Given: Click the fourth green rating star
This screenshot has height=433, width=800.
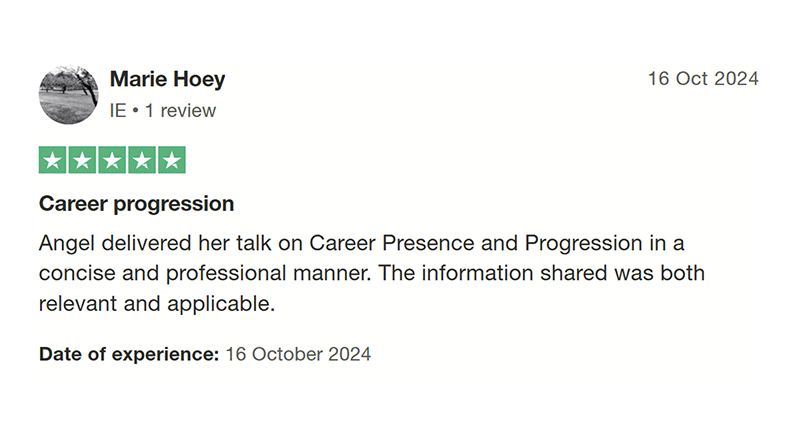Looking at the screenshot, I should tap(142, 160).
